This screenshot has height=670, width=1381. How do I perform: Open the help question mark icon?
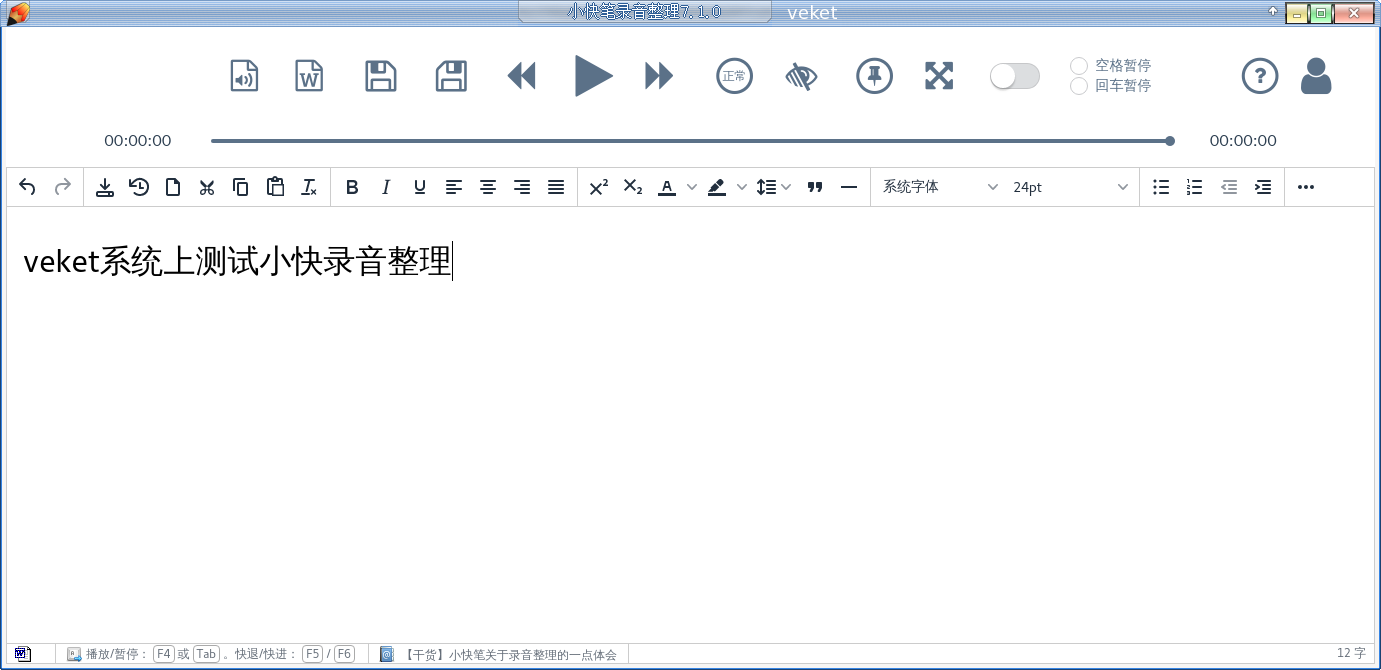[x=1260, y=75]
